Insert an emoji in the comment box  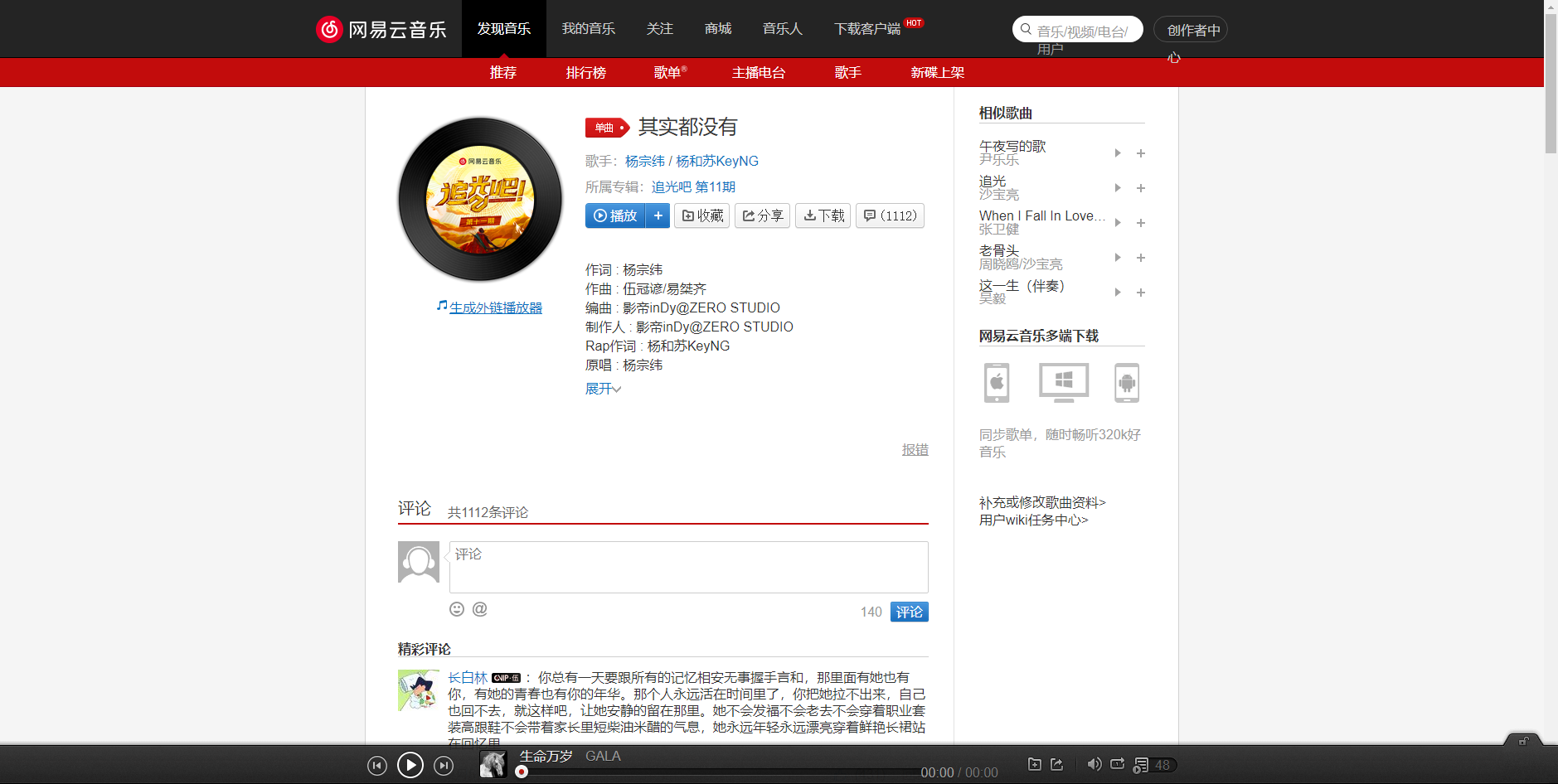(x=457, y=609)
